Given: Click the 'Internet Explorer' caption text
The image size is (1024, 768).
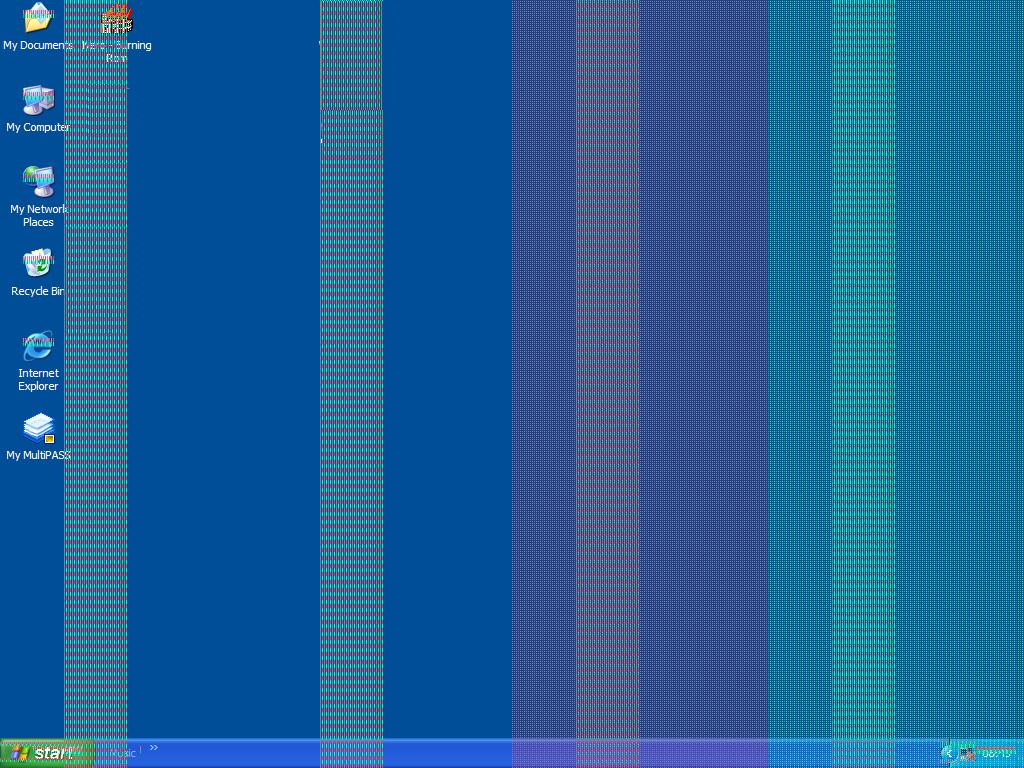Looking at the screenshot, I should click(38, 379).
